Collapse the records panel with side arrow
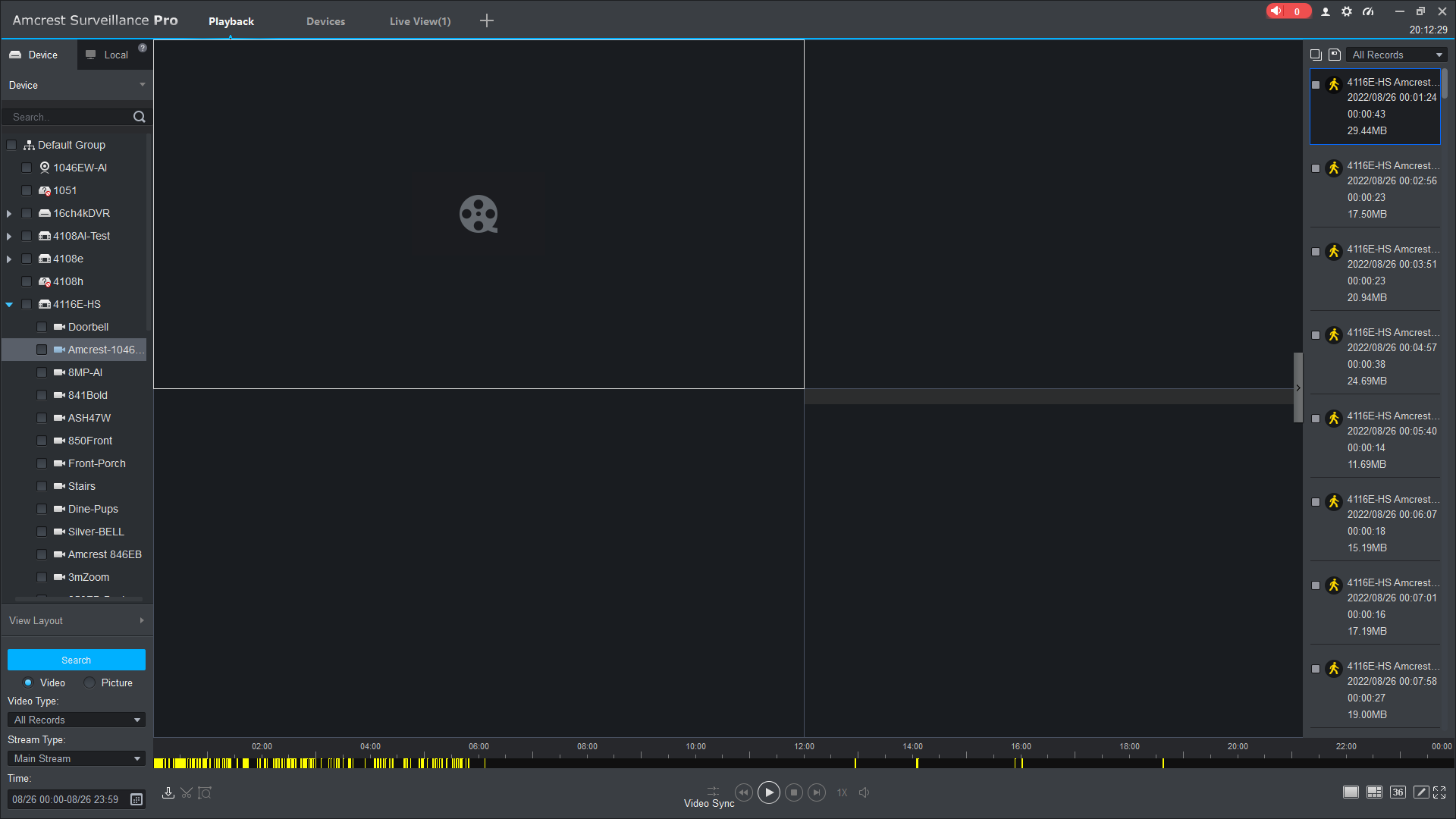The height and width of the screenshot is (819, 1456). (x=1298, y=388)
